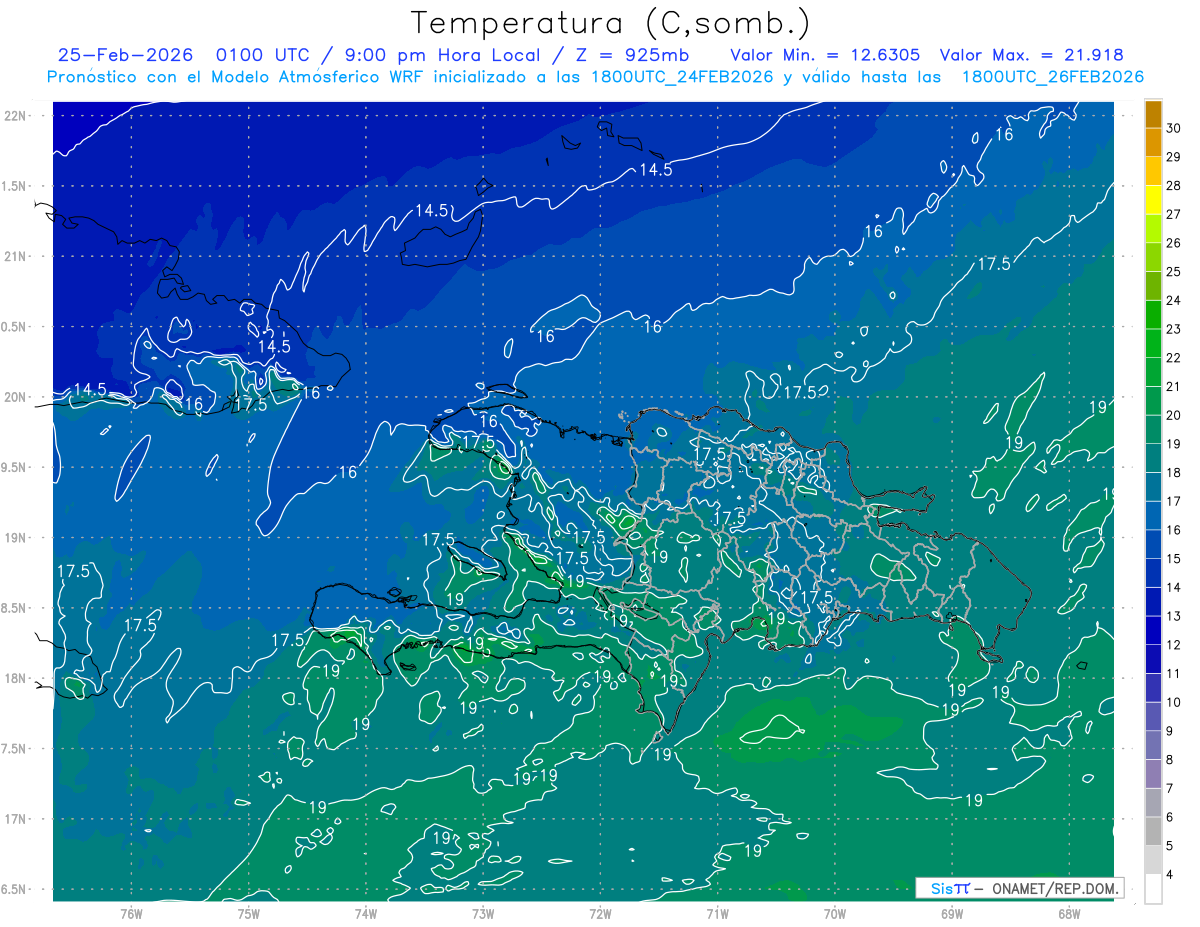Click the legend scale value '30'
The height and width of the screenshot is (927, 1200).
pos(1173,128)
